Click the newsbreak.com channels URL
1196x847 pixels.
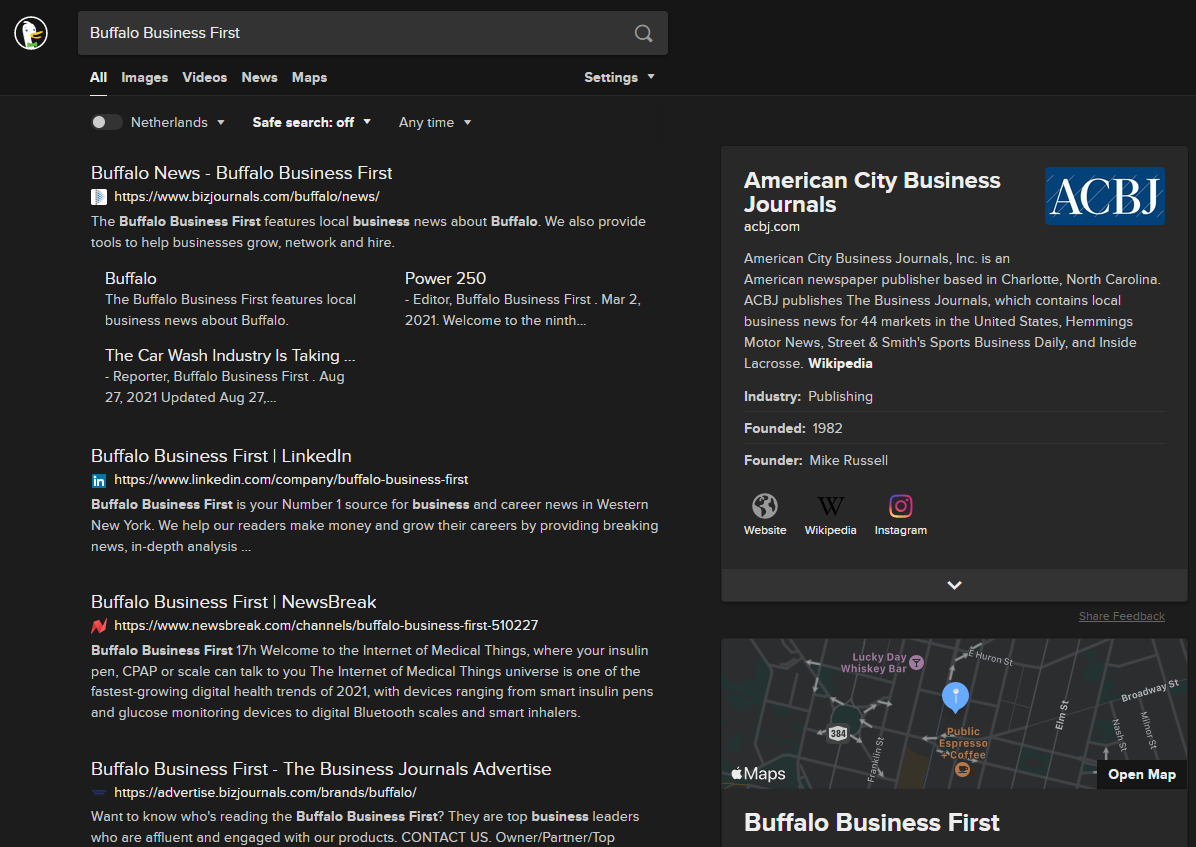(326, 626)
